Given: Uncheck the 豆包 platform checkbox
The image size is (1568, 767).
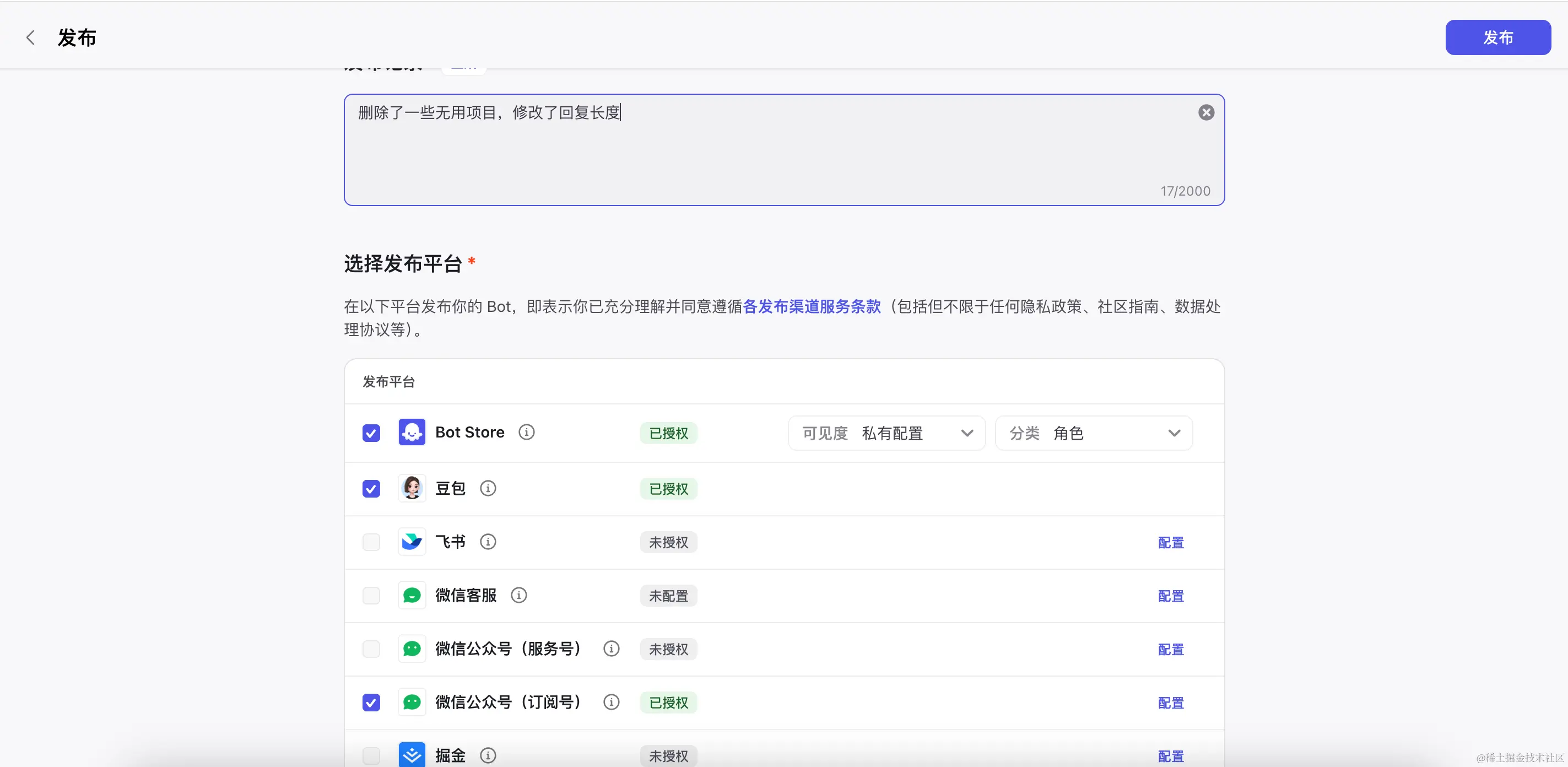Looking at the screenshot, I should click(x=371, y=489).
